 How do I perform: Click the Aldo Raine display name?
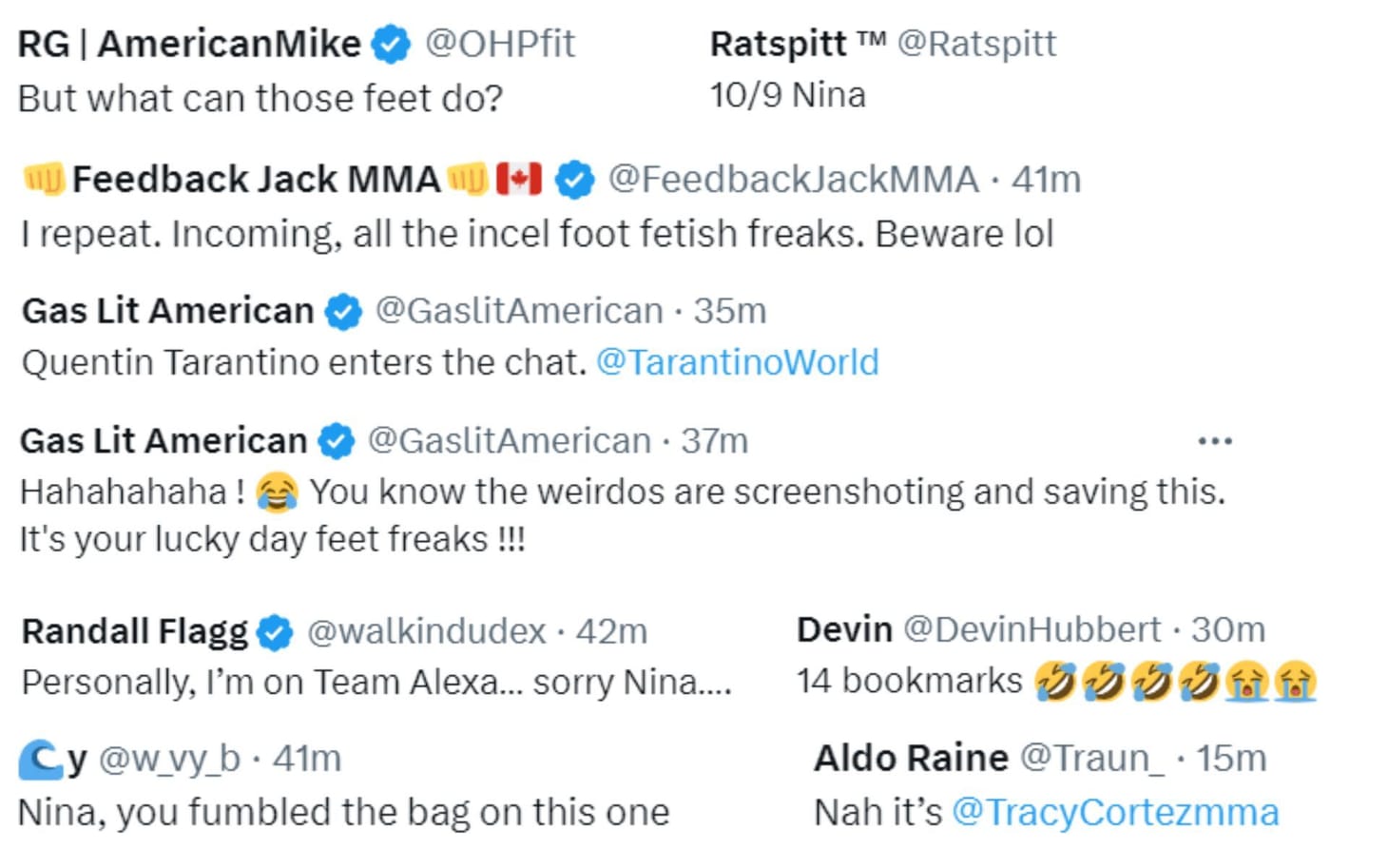click(x=911, y=759)
